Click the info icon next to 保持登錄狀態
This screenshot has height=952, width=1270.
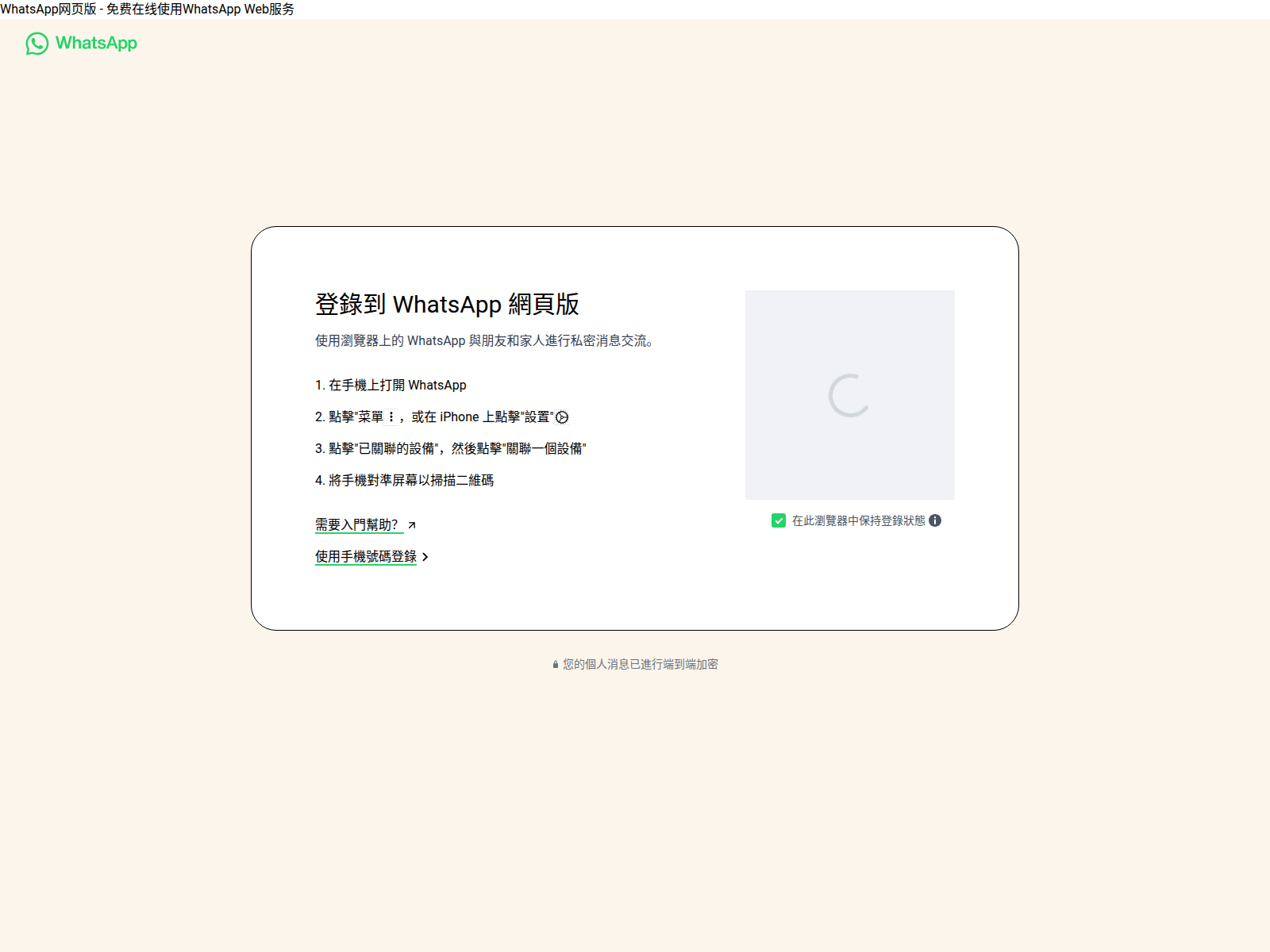pos(935,520)
